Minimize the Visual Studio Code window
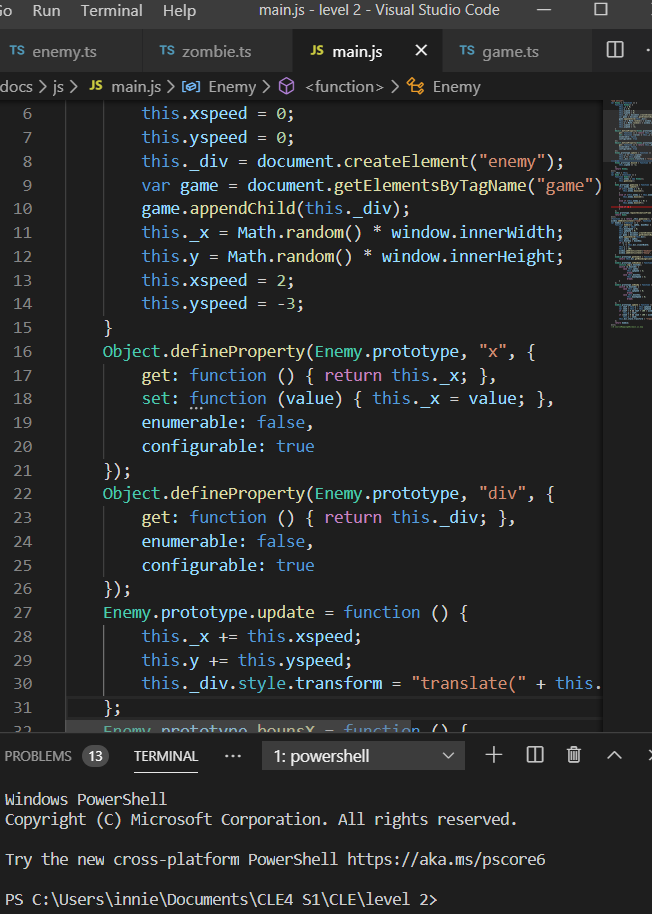652x914 pixels. [x=544, y=10]
